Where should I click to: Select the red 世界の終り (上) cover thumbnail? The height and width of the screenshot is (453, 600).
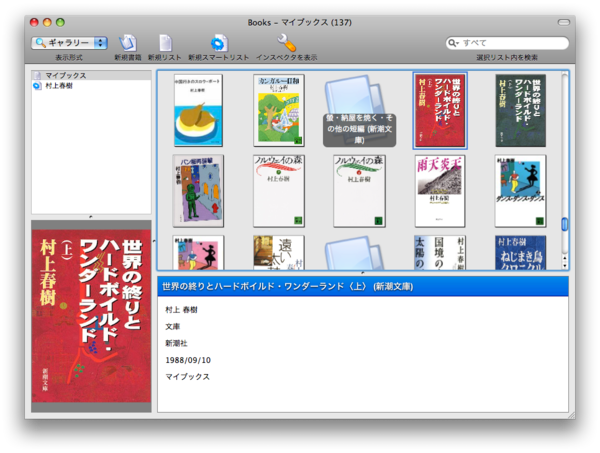coord(440,111)
